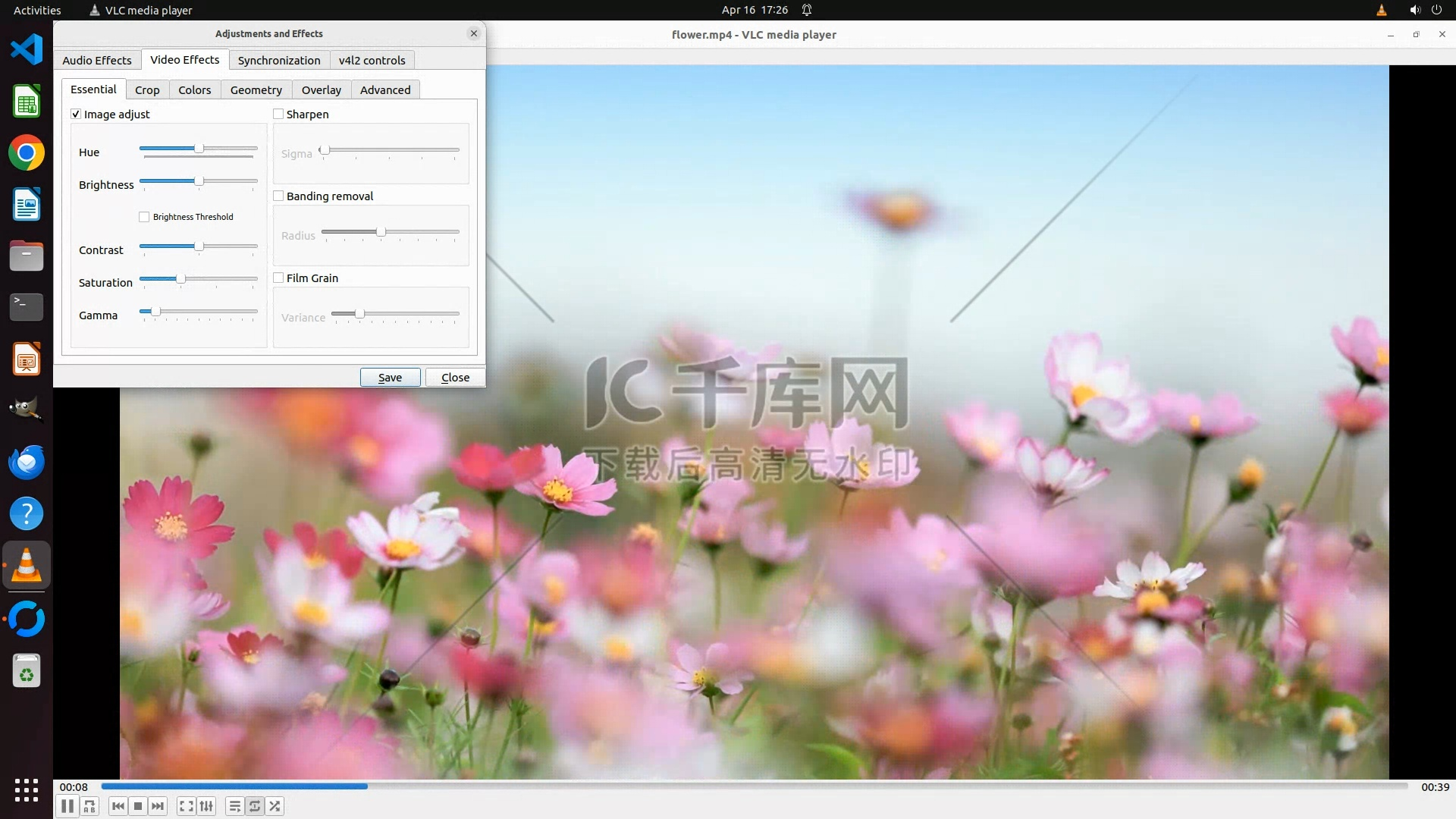The height and width of the screenshot is (819, 1456).
Task: Click the video seek progress bar
Action: 754,786
